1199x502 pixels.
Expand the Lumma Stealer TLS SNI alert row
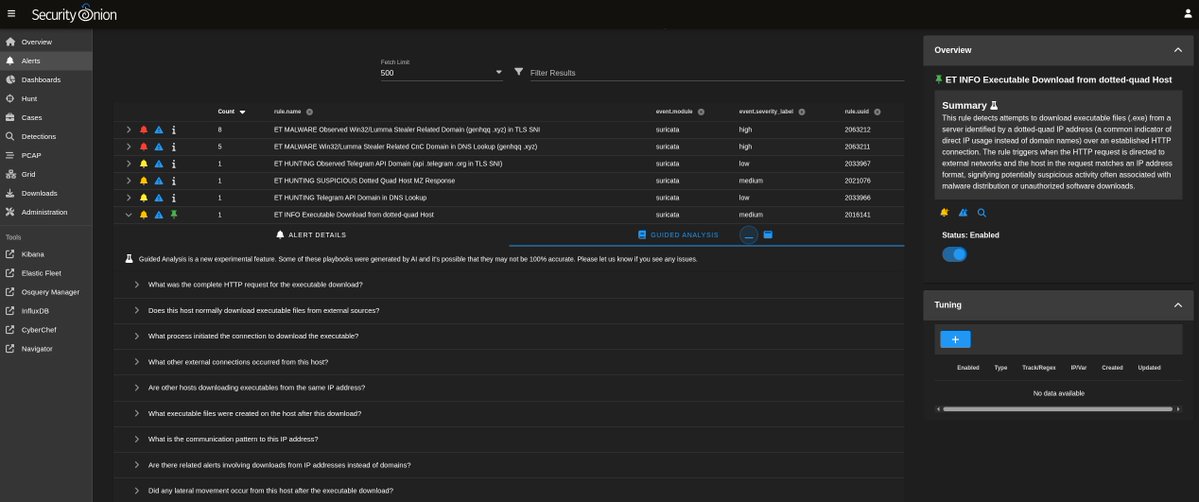pyautogui.click(x=128, y=130)
